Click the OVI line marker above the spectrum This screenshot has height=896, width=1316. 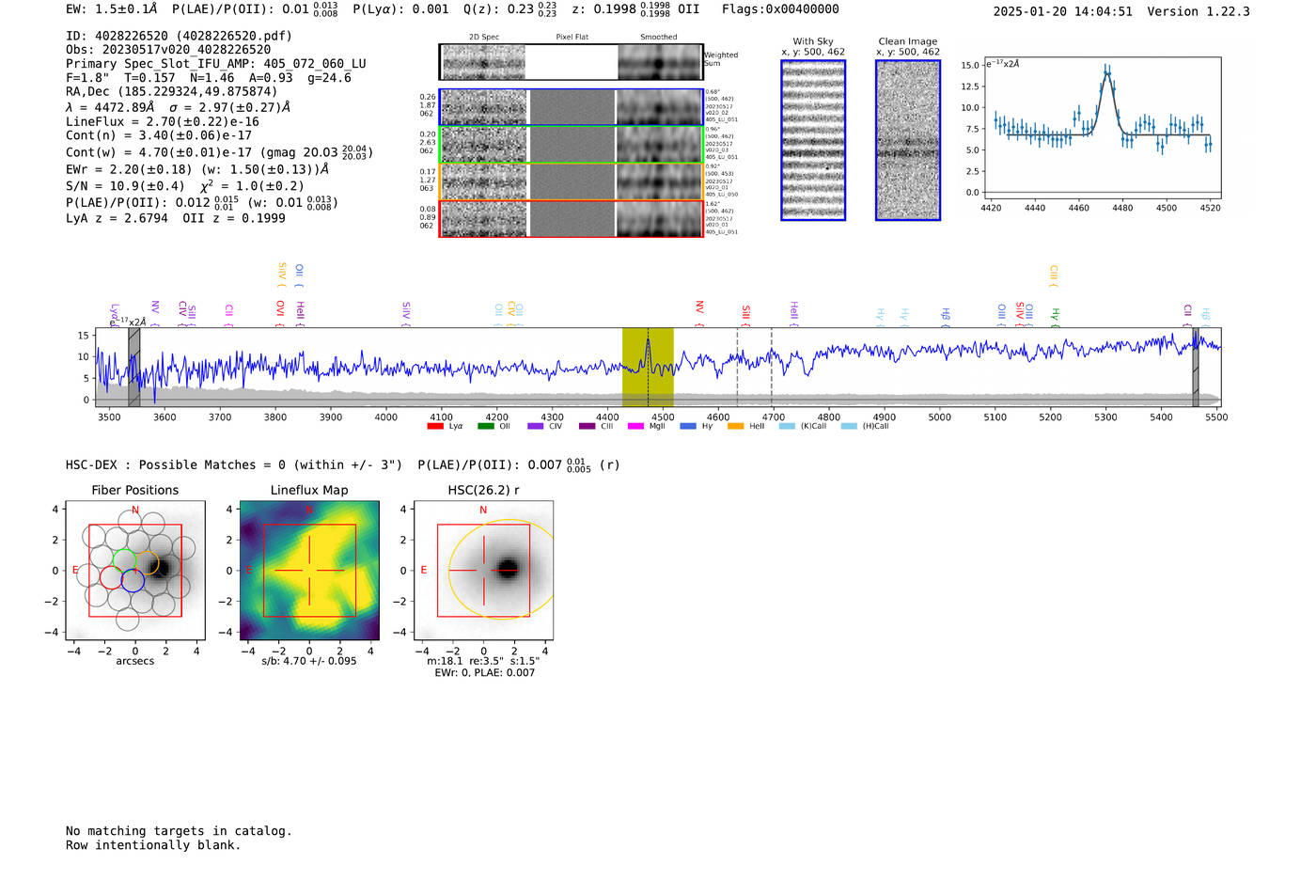(280, 313)
